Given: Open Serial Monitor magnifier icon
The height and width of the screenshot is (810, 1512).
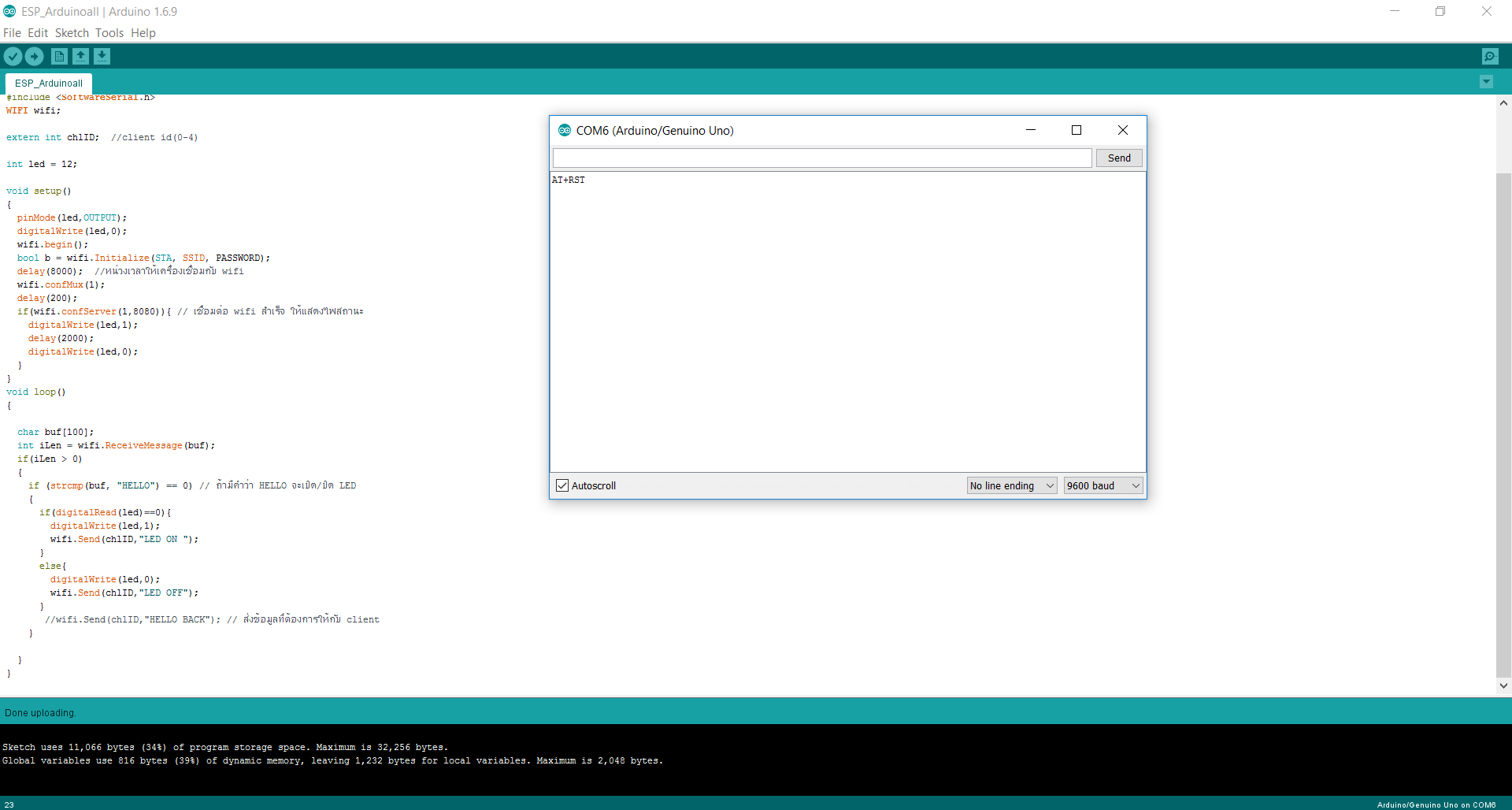Looking at the screenshot, I should (1489, 56).
